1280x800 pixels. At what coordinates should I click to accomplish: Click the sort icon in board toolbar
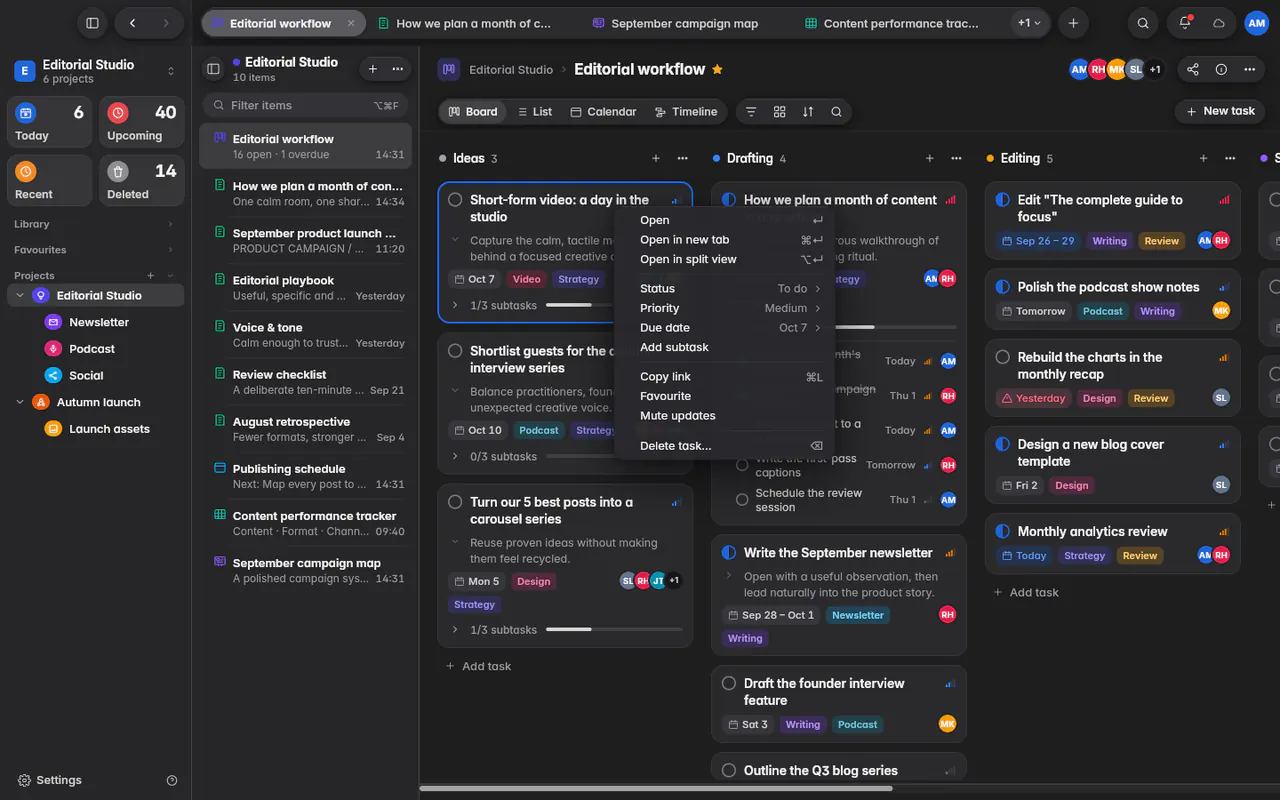pyautogui.click(x=808, y=112)
